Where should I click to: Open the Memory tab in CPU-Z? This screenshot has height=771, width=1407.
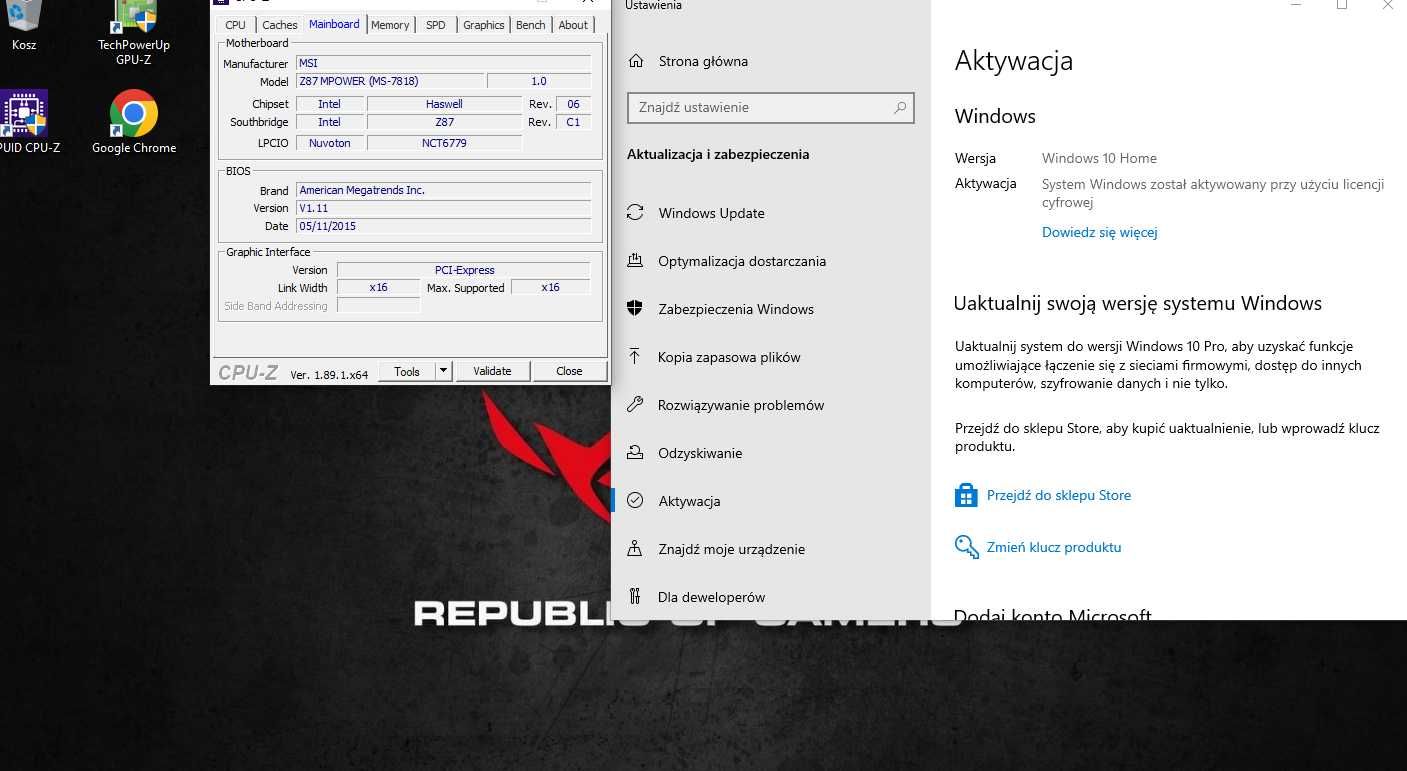coord(390,25)
